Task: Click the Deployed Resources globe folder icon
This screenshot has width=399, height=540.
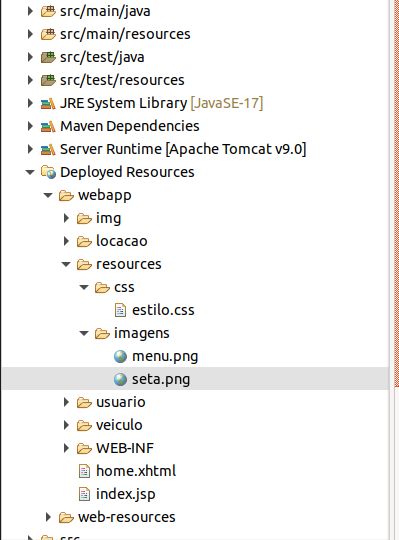Action: pyautogui.click(x=48, y=172)
